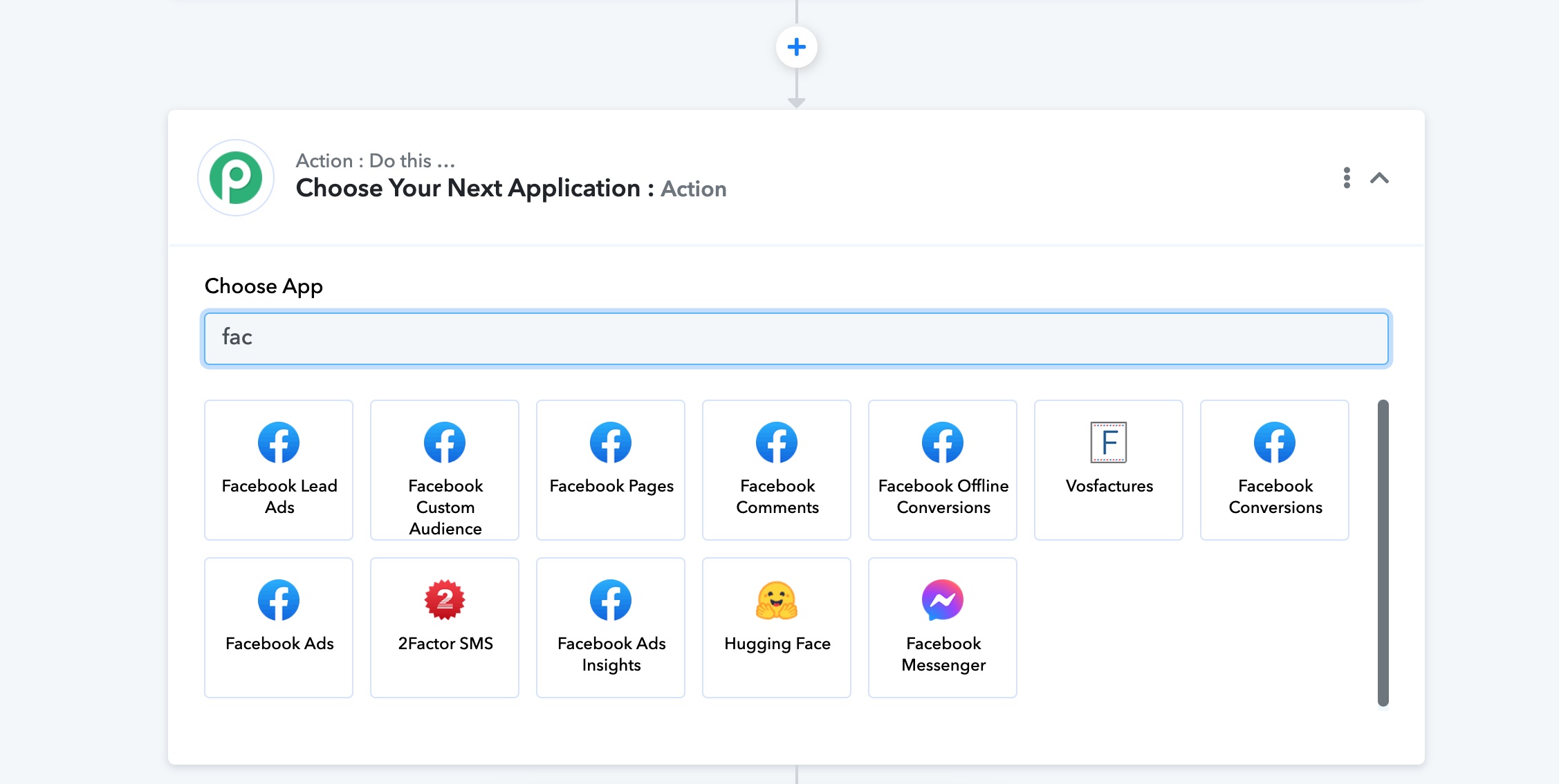This screenshot has width=1559, height=784.
Task: Click the 'Facebook Offline Conversions' label
Action: [943, 496]
